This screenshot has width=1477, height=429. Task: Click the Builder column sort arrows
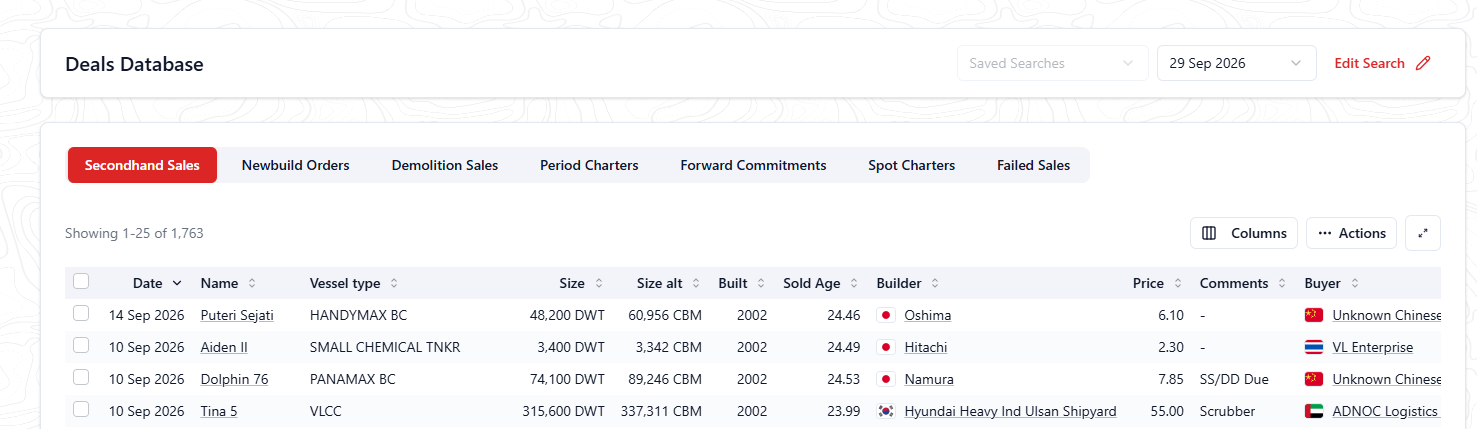click(935, 283)
